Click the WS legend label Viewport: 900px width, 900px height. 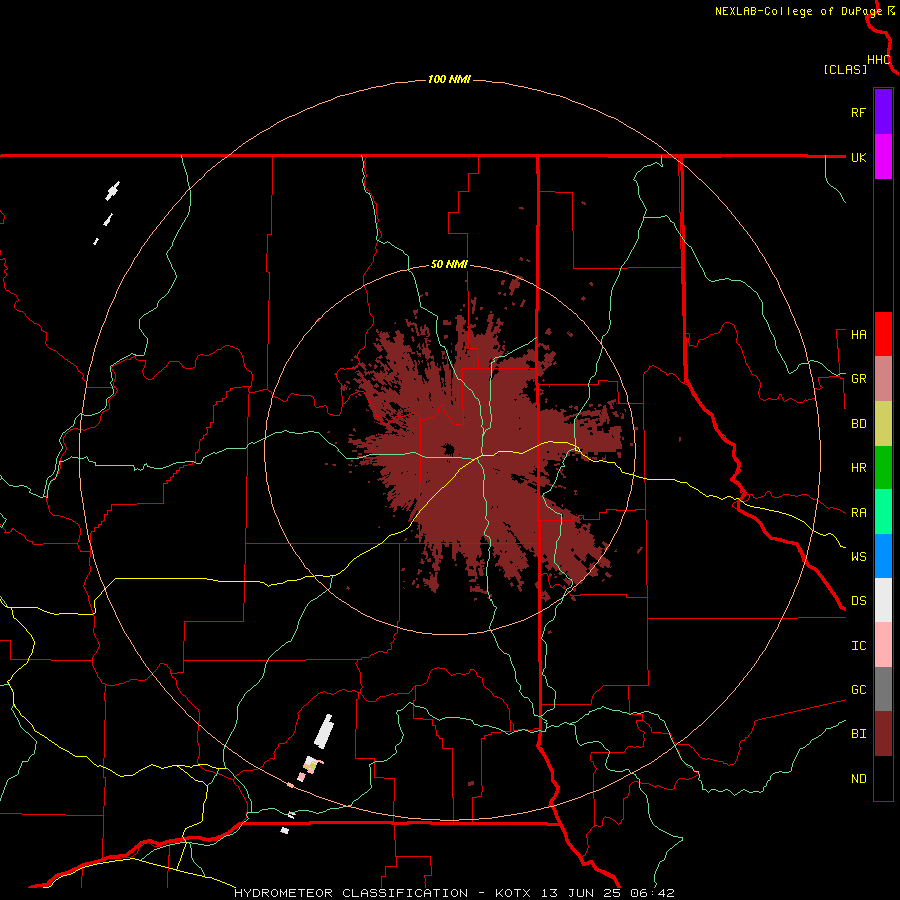coord(858,557)
